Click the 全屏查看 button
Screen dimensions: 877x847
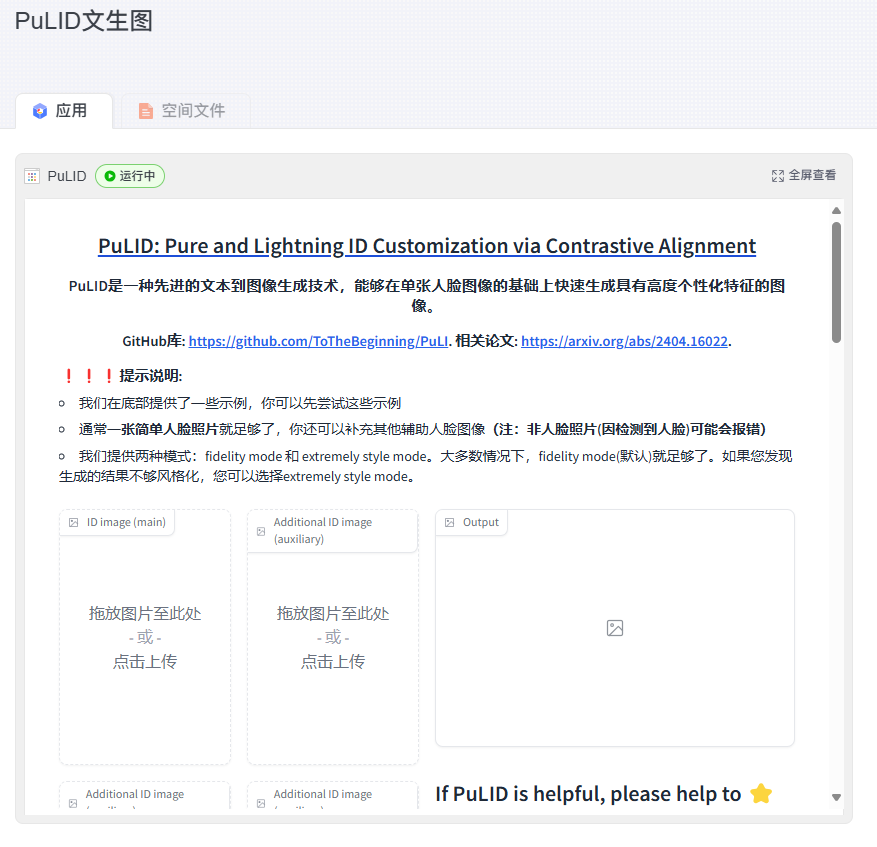pos(807,175)
